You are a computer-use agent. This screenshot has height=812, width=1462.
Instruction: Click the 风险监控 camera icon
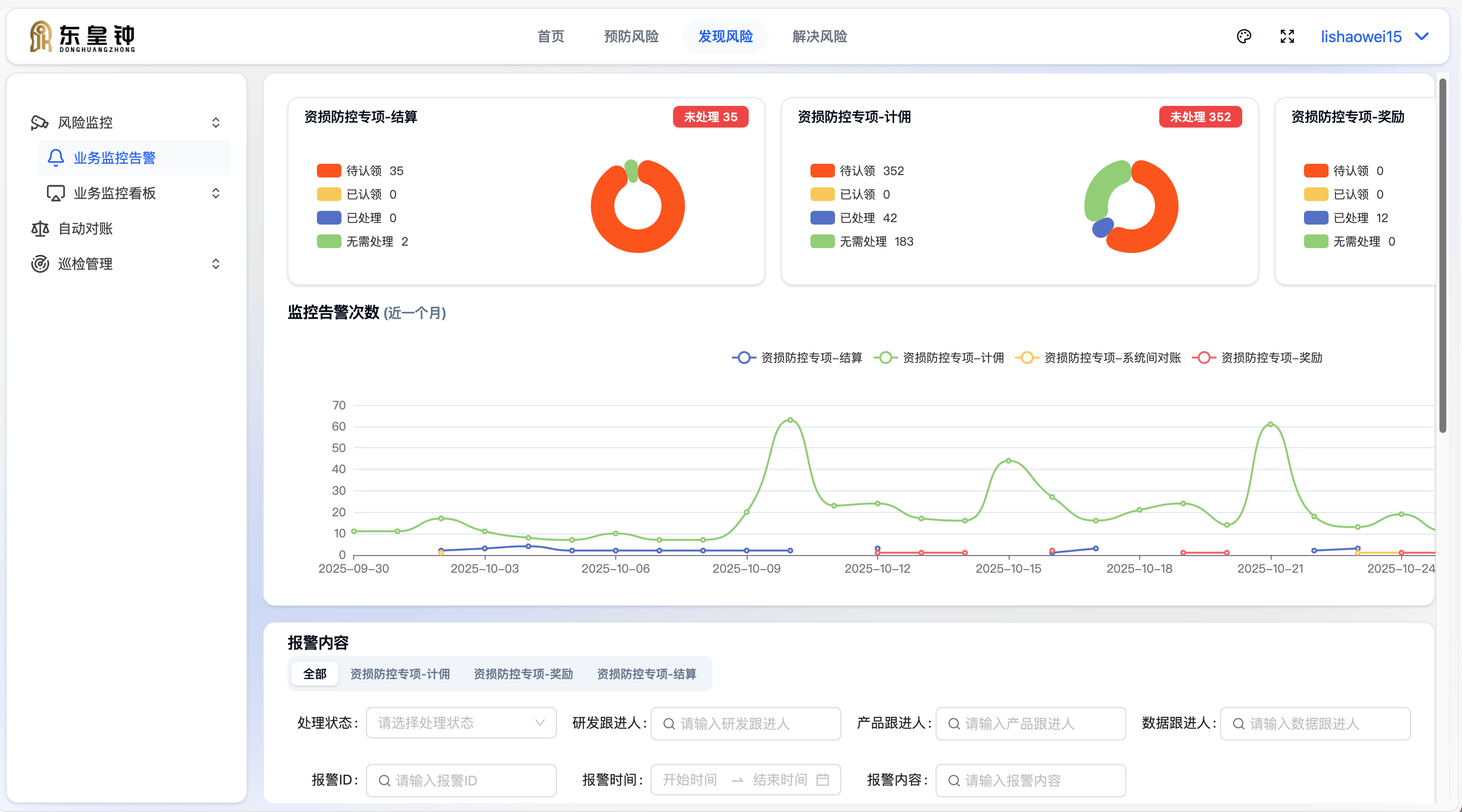pos(40,123)
